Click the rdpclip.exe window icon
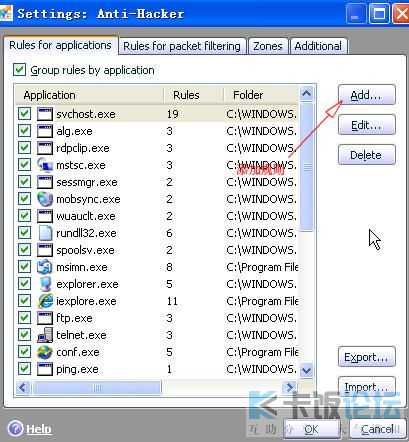Screen dimensions: 409x442 (x=45, y=148)
